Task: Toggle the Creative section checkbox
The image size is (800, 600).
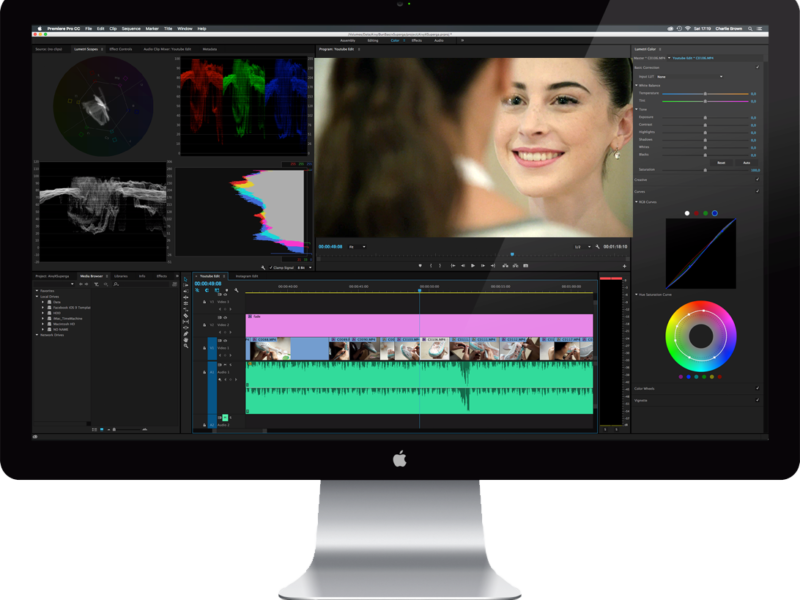Action: (757, 180)
